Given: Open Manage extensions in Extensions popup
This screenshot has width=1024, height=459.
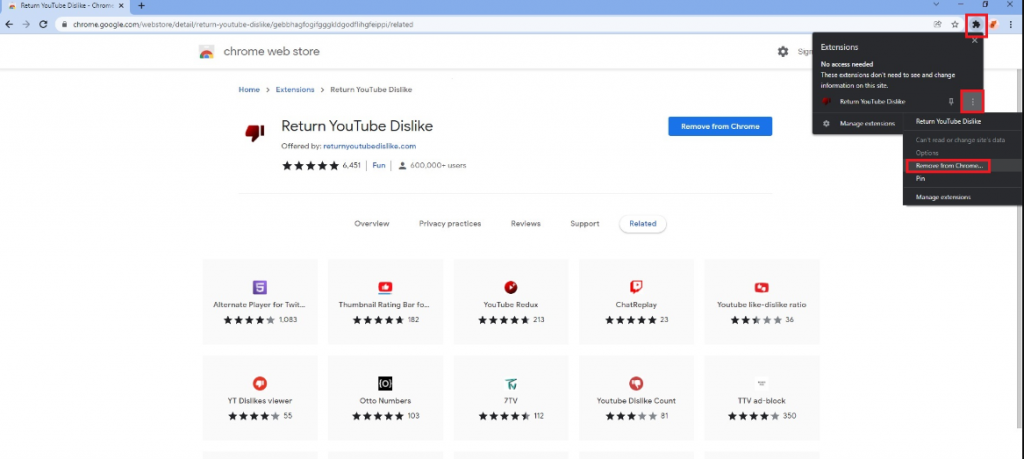Looking at the screenshot, I should pos(867,123).
